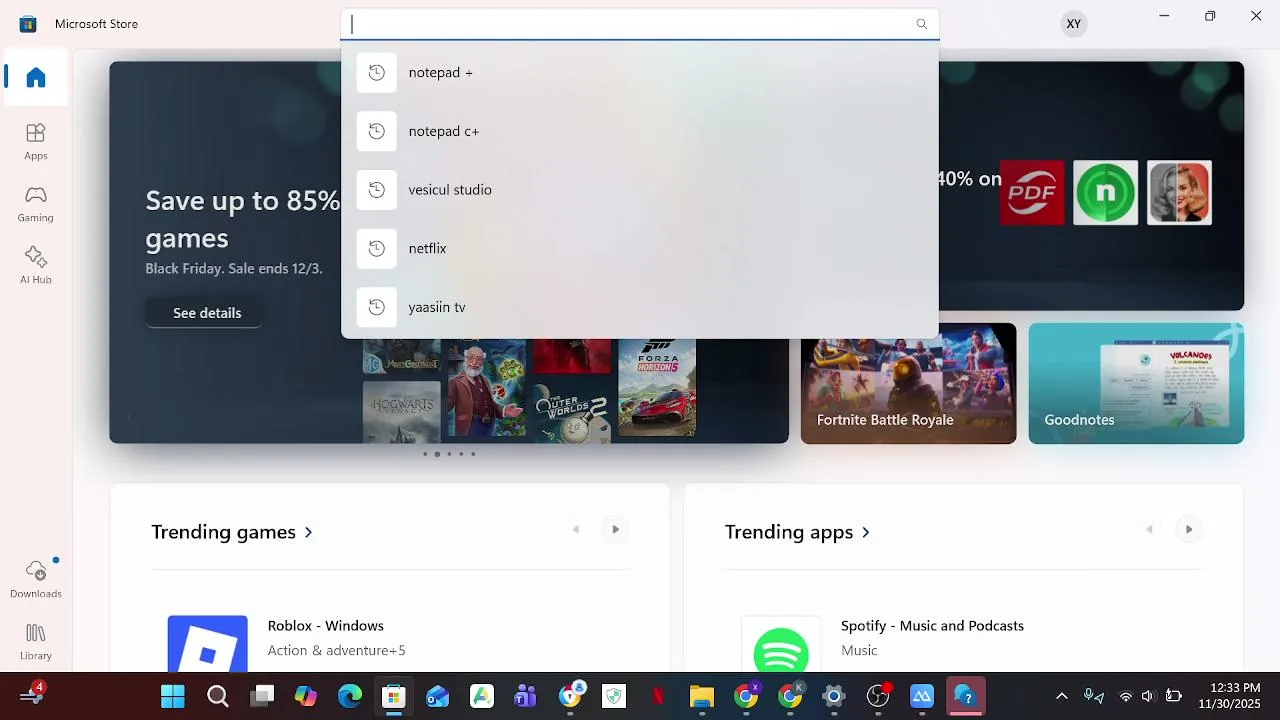Open AI Hub from the sidebar
Image resolution: width=1280 pixels, height=720 pixels.
coord(36,266)
